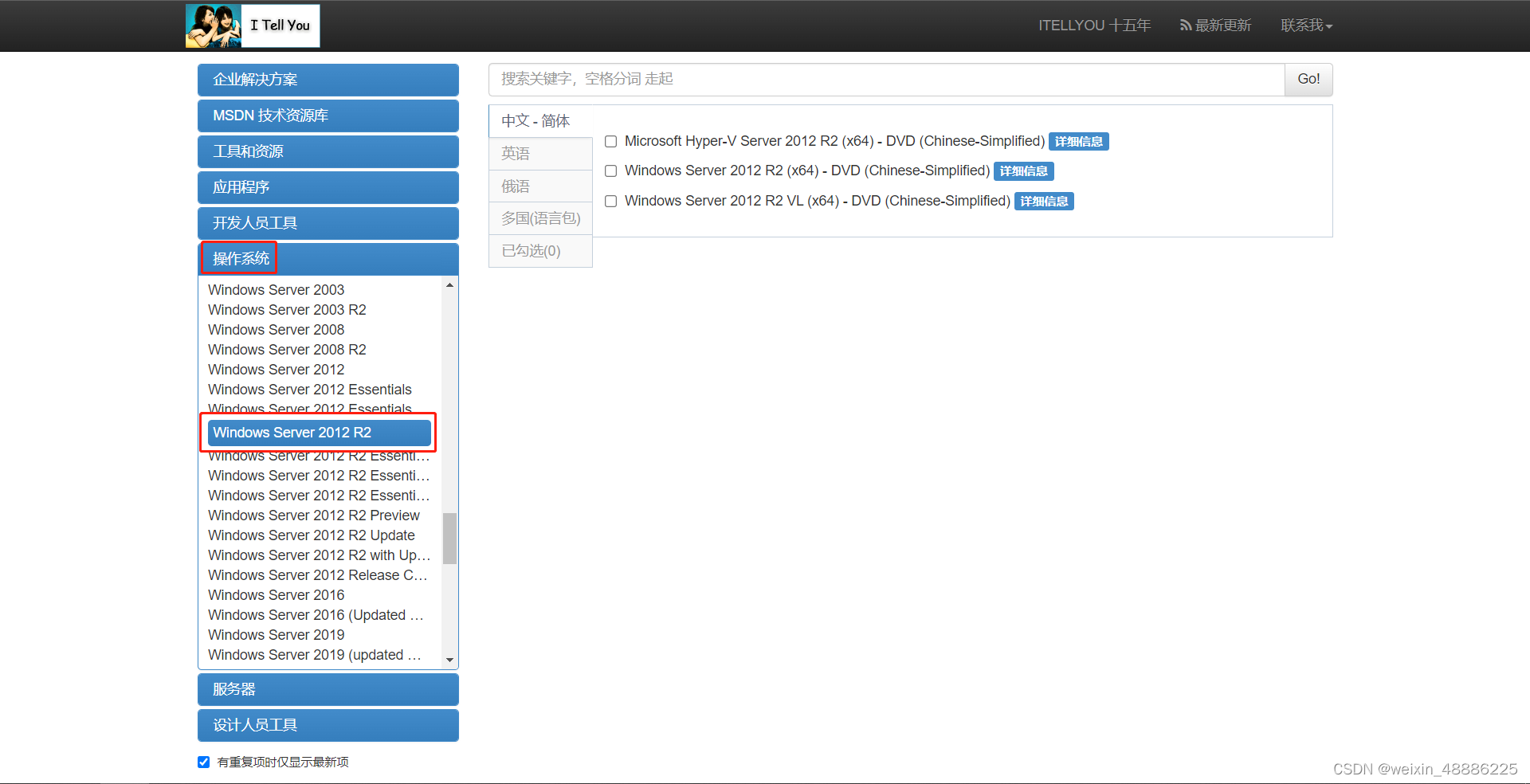Screen dimensions: 1530x784
Task: Click inside the search keyword field
Action: 877,79
